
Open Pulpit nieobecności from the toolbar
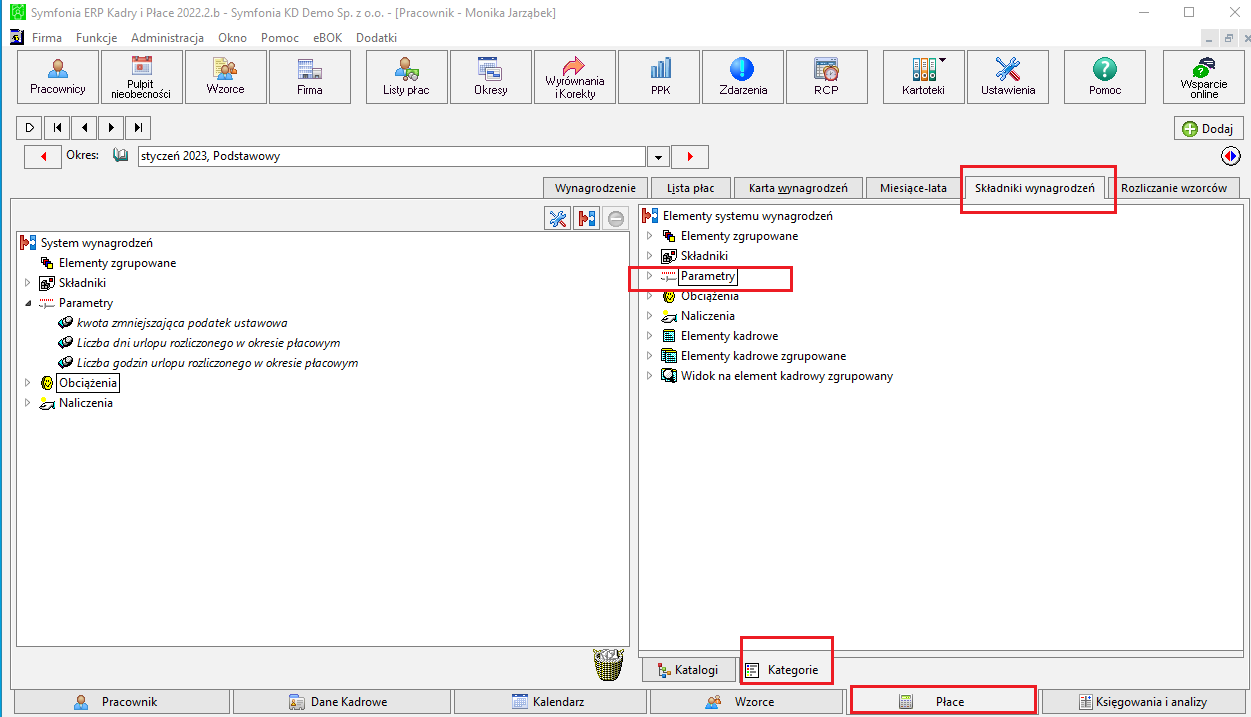coord(142,77)
